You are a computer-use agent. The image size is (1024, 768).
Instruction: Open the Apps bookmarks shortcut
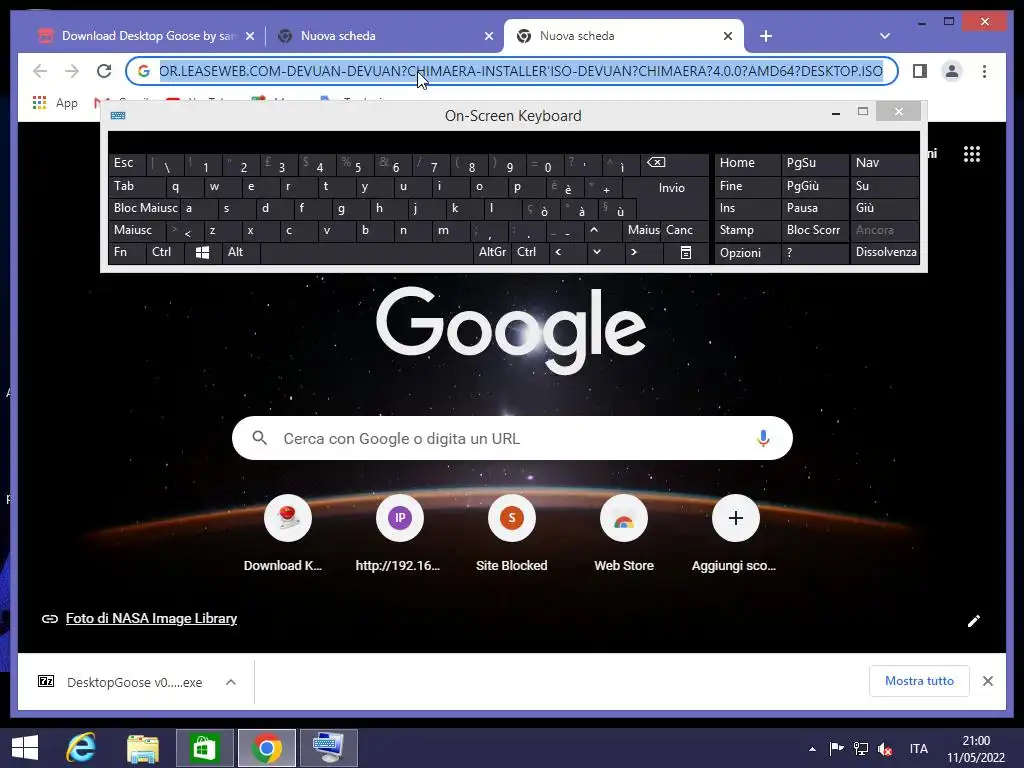(56, 103)
